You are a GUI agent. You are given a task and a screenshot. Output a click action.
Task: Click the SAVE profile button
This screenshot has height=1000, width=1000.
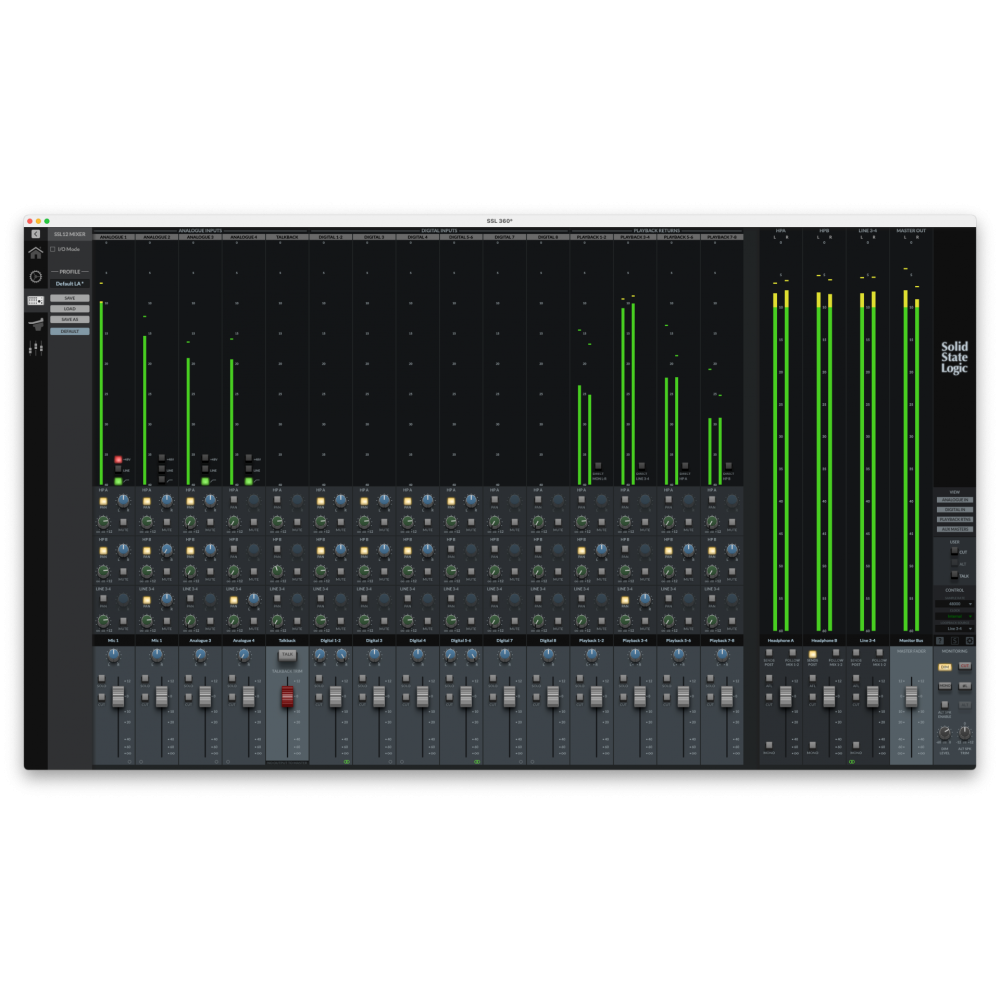click(x=70, y=298)
